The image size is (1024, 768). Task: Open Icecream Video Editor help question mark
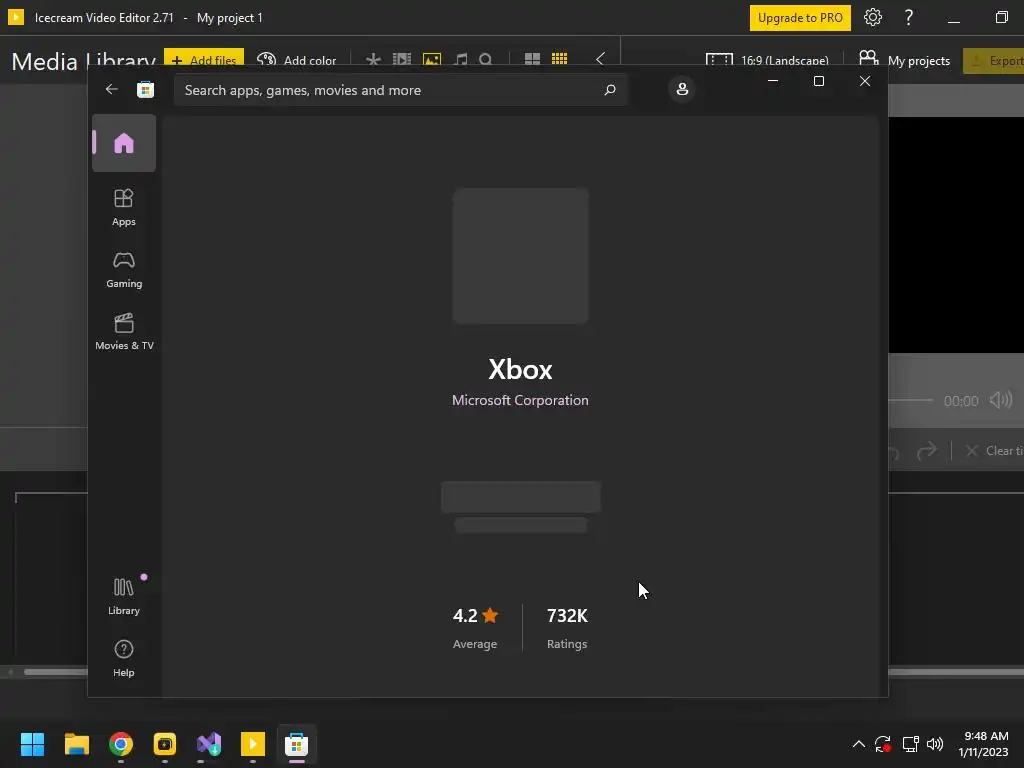(x=908, y=17)
